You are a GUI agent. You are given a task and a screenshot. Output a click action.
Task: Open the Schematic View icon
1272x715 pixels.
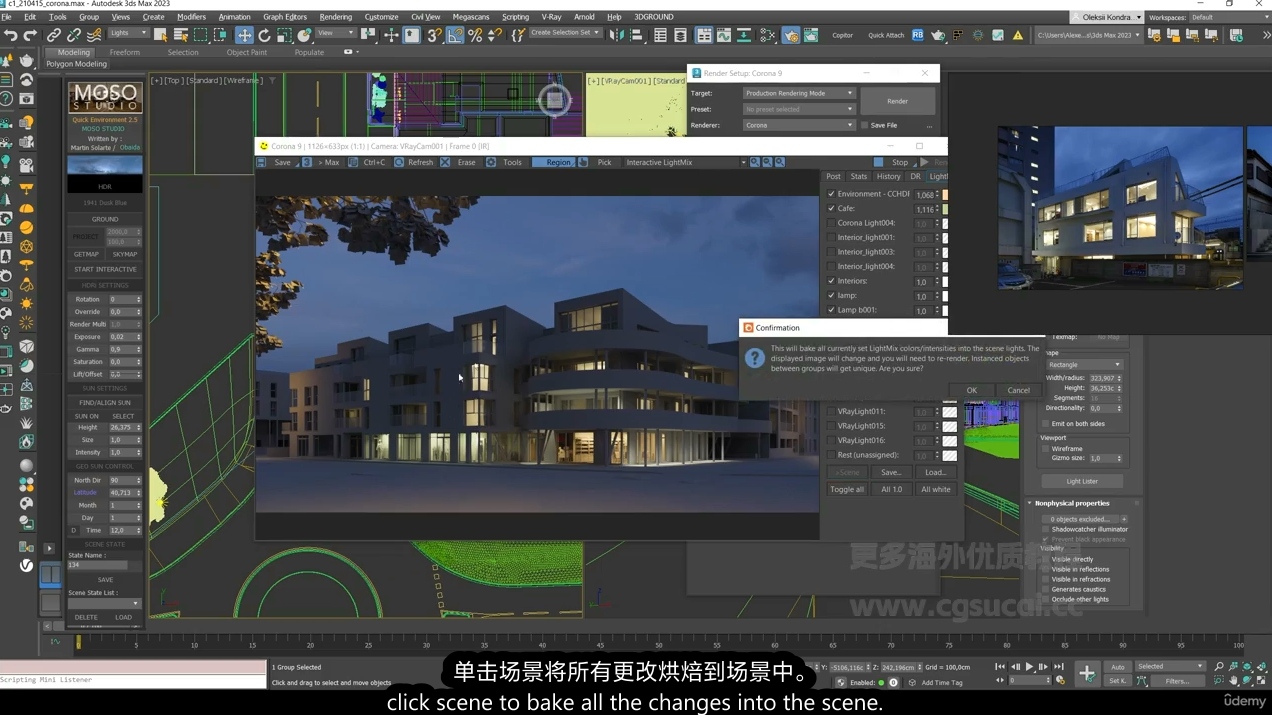pyautogui.click(x=767, y=35)
